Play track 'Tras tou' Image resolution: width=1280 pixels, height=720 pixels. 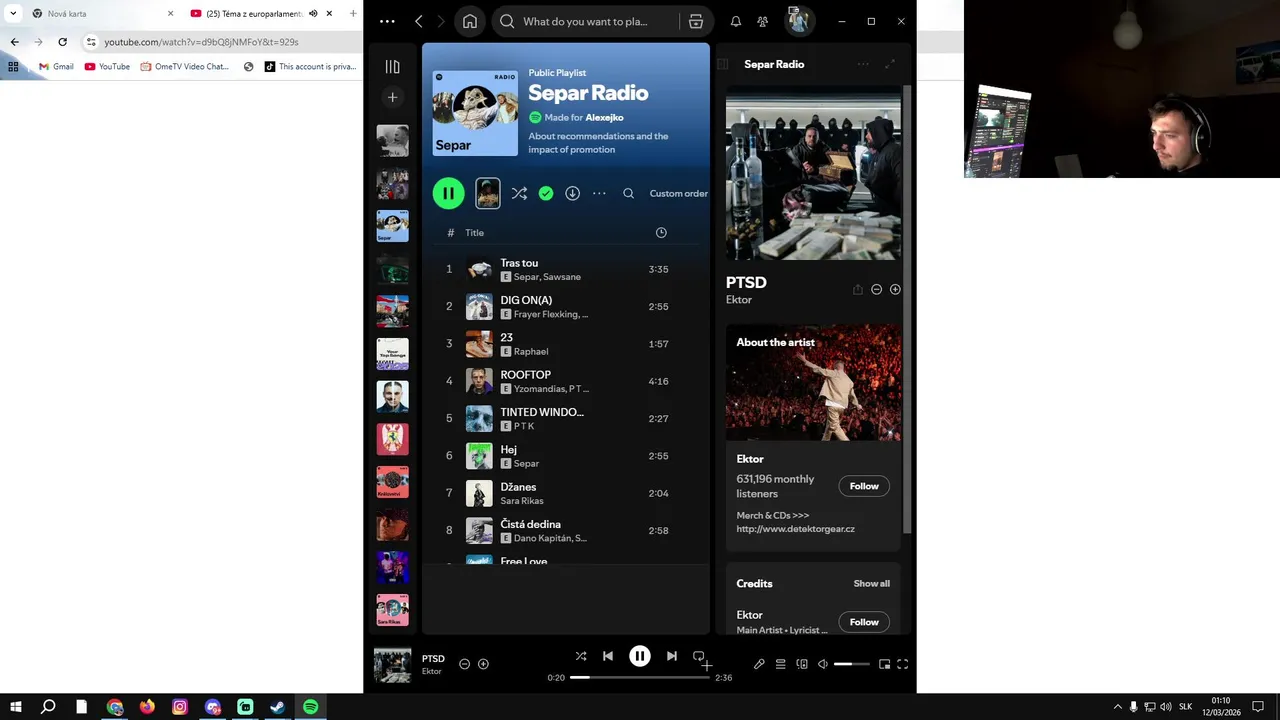tap(566, 269)
